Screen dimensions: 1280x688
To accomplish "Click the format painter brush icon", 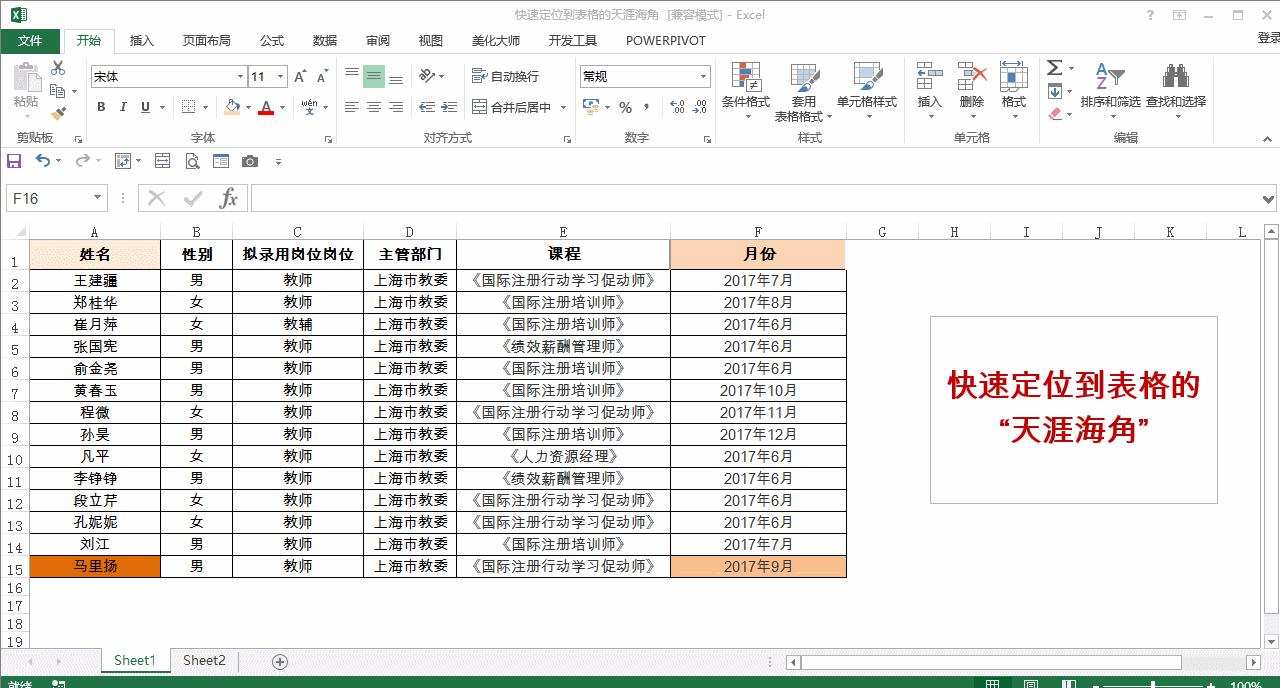I will (x=58, y=115).
